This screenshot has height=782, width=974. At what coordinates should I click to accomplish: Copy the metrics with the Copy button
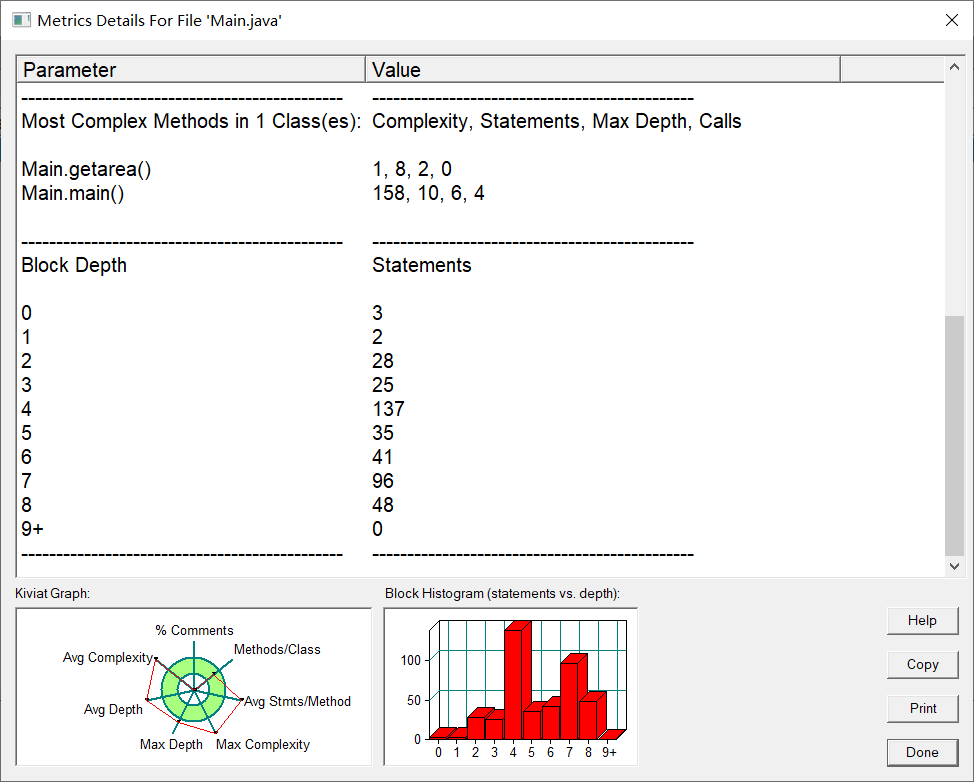coord(922,665)
